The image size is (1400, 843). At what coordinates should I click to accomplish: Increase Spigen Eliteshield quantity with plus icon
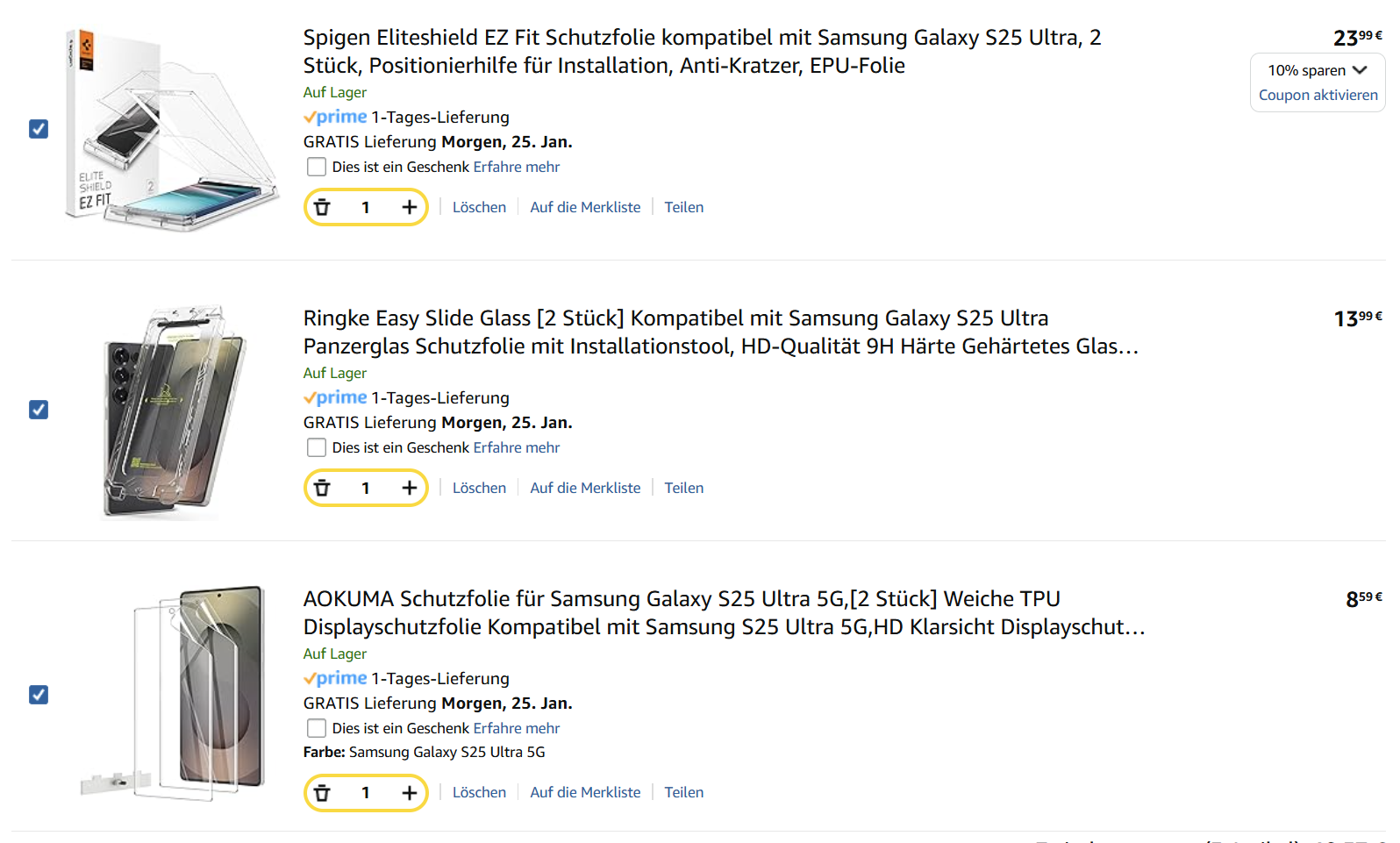(409, 208)
